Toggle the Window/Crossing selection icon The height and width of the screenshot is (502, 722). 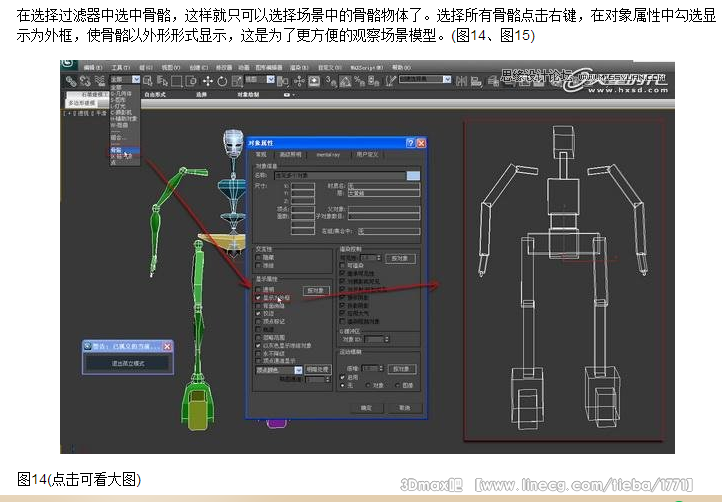191,82
